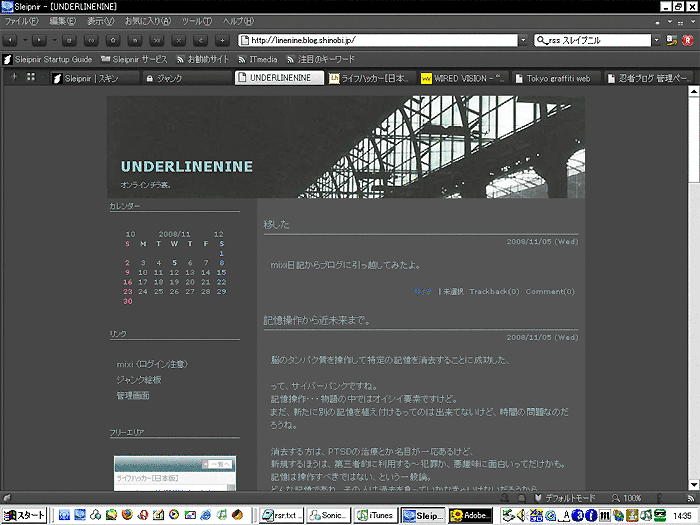Switch to ライフハッカー tab
Image resolution: width=700 pixels, height=525 pixels.
tap(371, 78)
